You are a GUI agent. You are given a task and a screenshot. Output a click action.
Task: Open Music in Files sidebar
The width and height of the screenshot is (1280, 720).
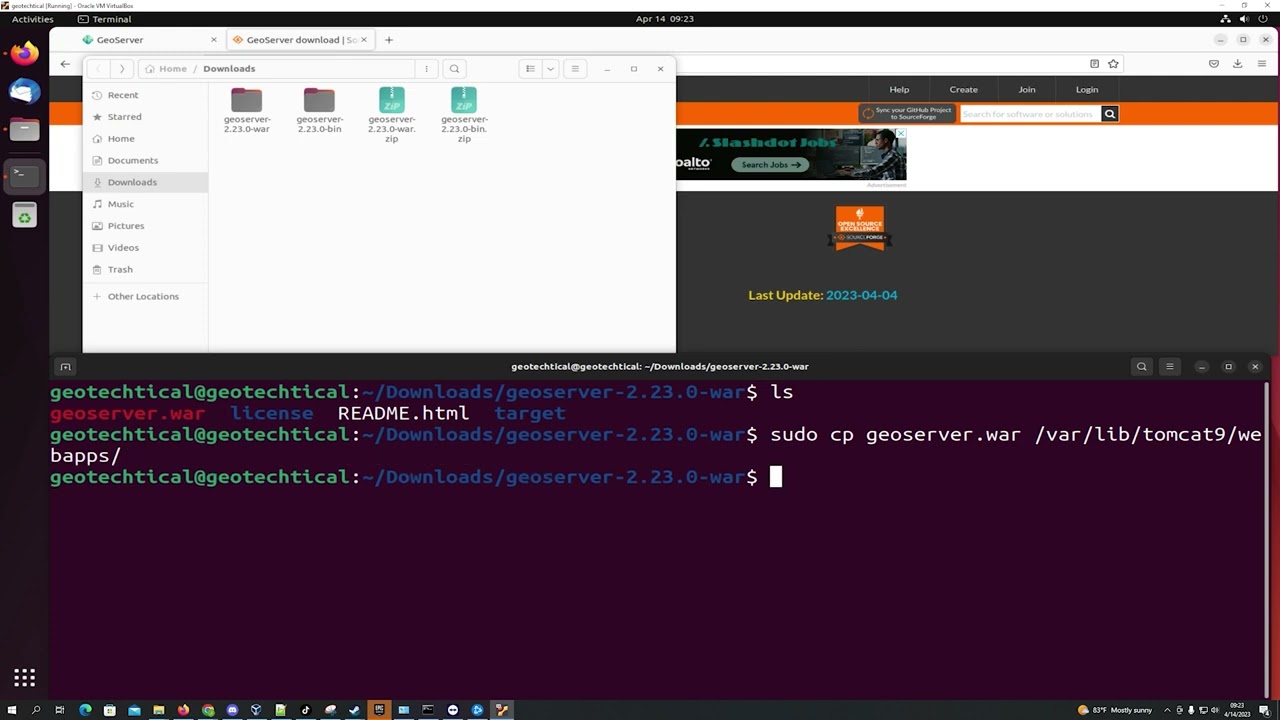(145, 204)
